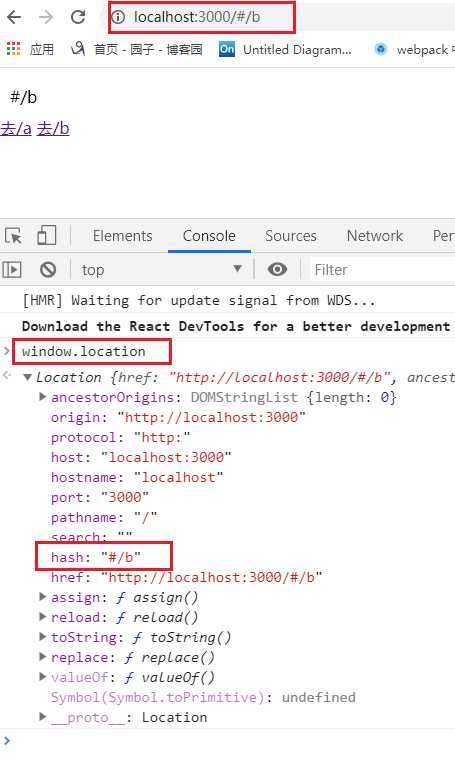
Task: Open the 首页 - 园子 - 博客园 bookmark
Action: click(137, 49)
